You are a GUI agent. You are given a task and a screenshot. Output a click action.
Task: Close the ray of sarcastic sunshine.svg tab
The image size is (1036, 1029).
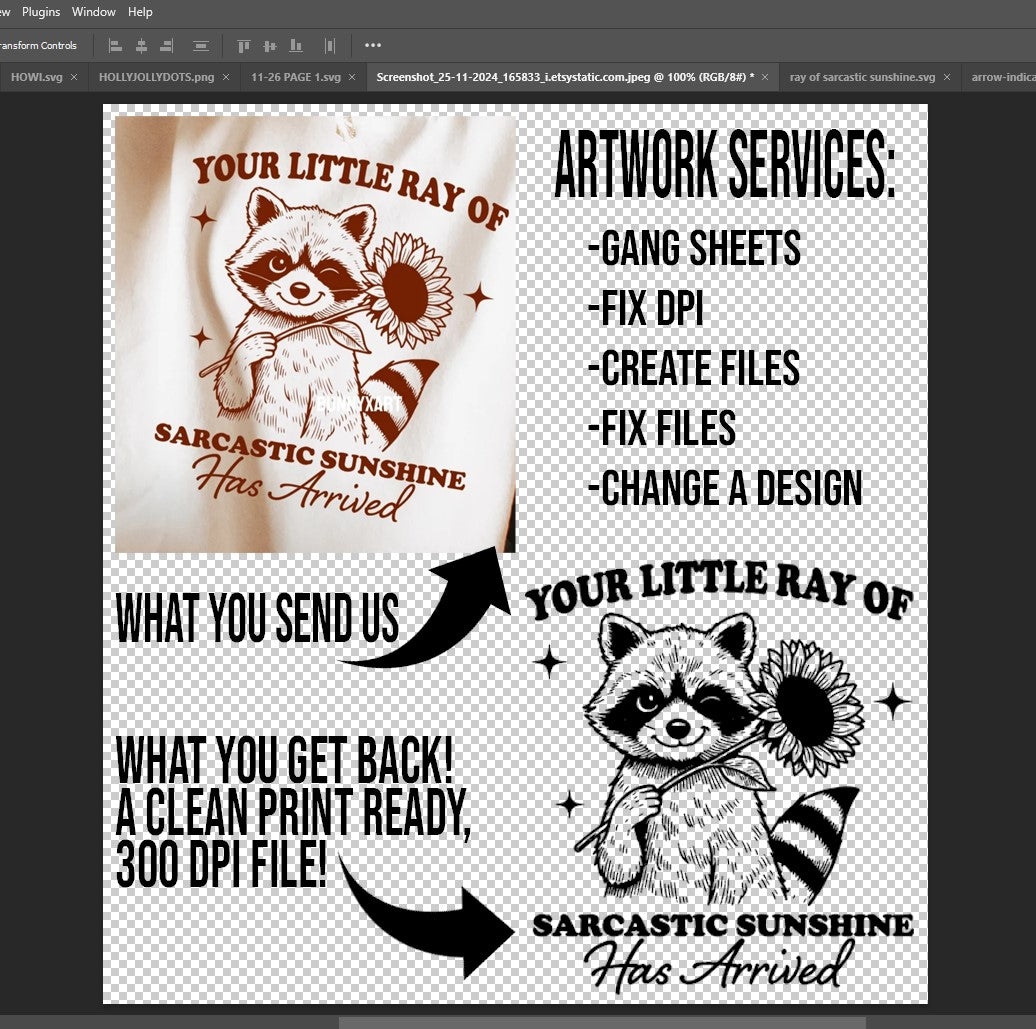[948, 77]
